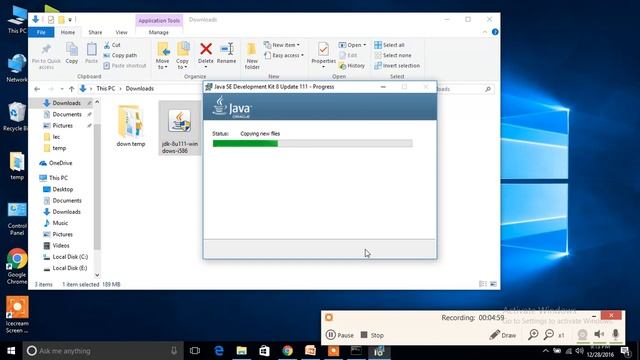Image resolution: width=640 pixels, height=360 pixels.
Task: Open New item dropdown
Action: (282, 45)
